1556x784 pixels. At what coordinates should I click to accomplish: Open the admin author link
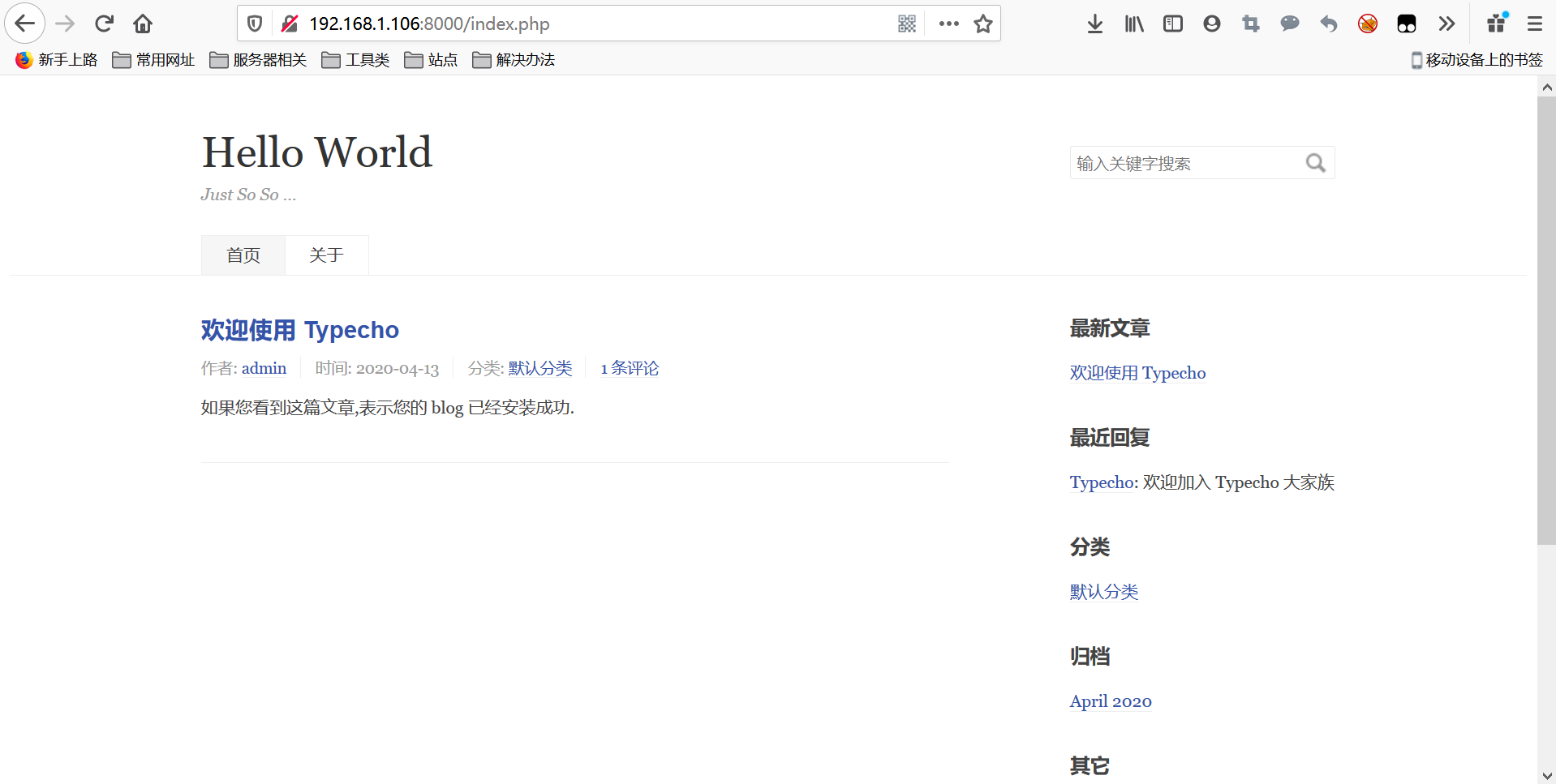(x=264, y=368)
